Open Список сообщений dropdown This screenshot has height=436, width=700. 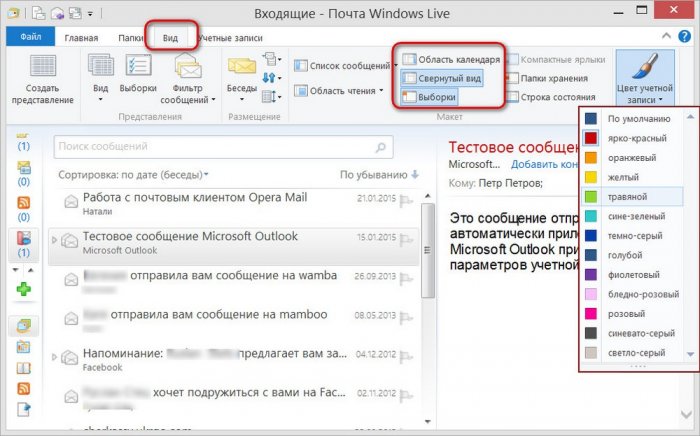[346, 66]
